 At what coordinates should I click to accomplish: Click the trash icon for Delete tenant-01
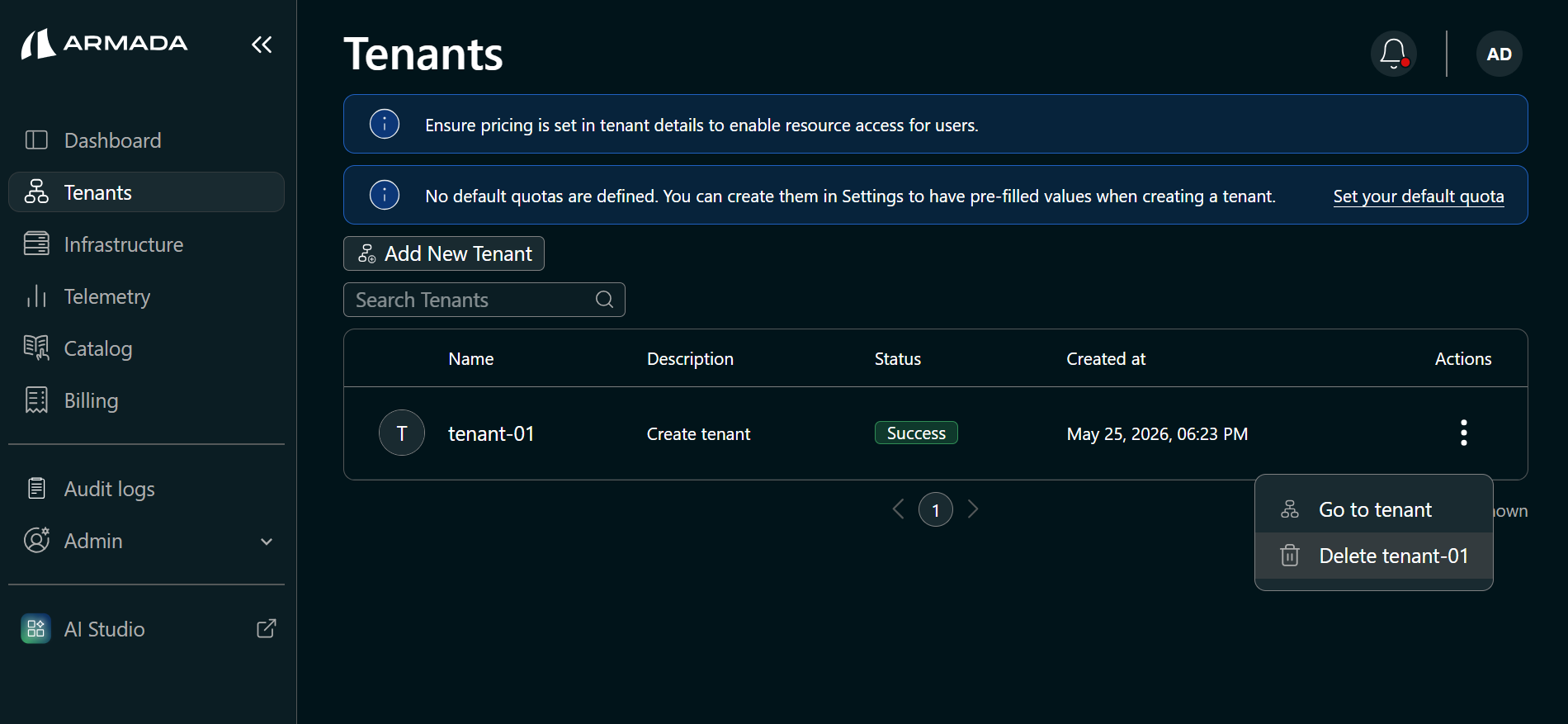pyautogui.click(x=1290, y=556)
